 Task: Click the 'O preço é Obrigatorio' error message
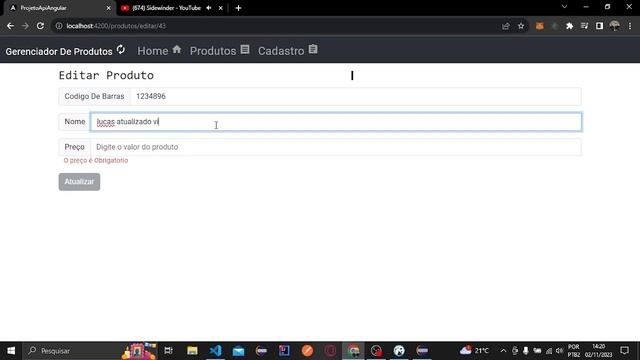coord(96,160)
